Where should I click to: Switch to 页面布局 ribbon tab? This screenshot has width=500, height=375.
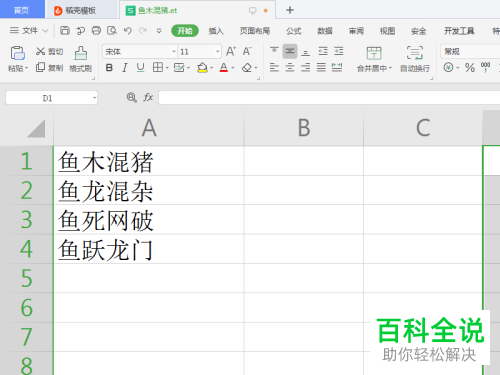(x=255, y=31)
